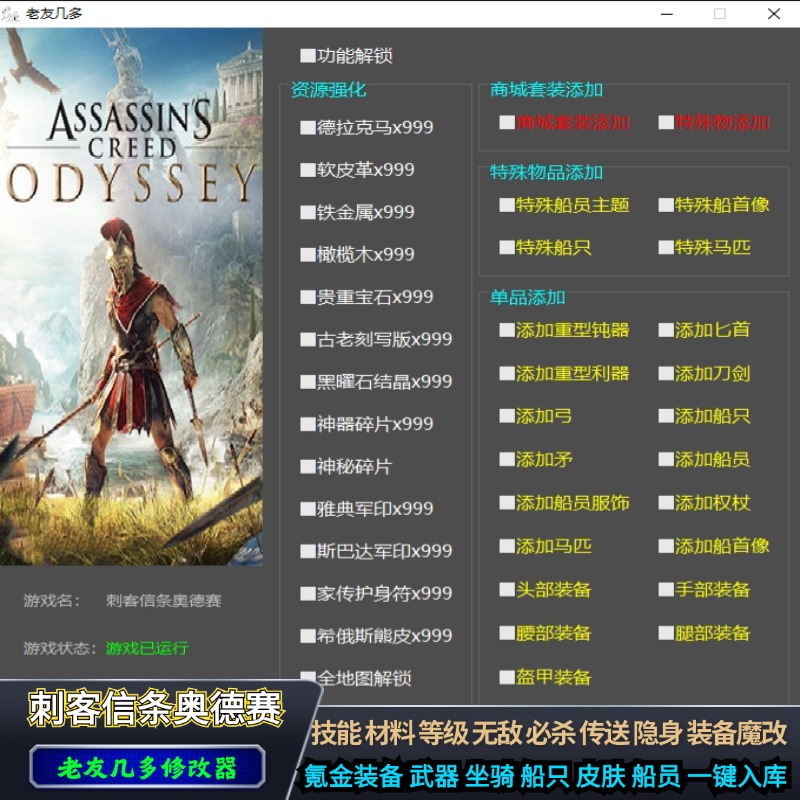Click the 老友几多 title bar app icon
This screenshot has height=800, width=800.
pyautogui.click(x=12, y=14)
